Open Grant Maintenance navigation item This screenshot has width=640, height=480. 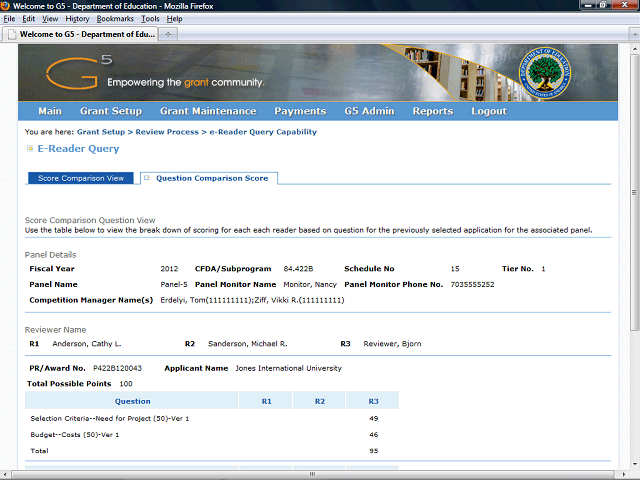(208, 111)
